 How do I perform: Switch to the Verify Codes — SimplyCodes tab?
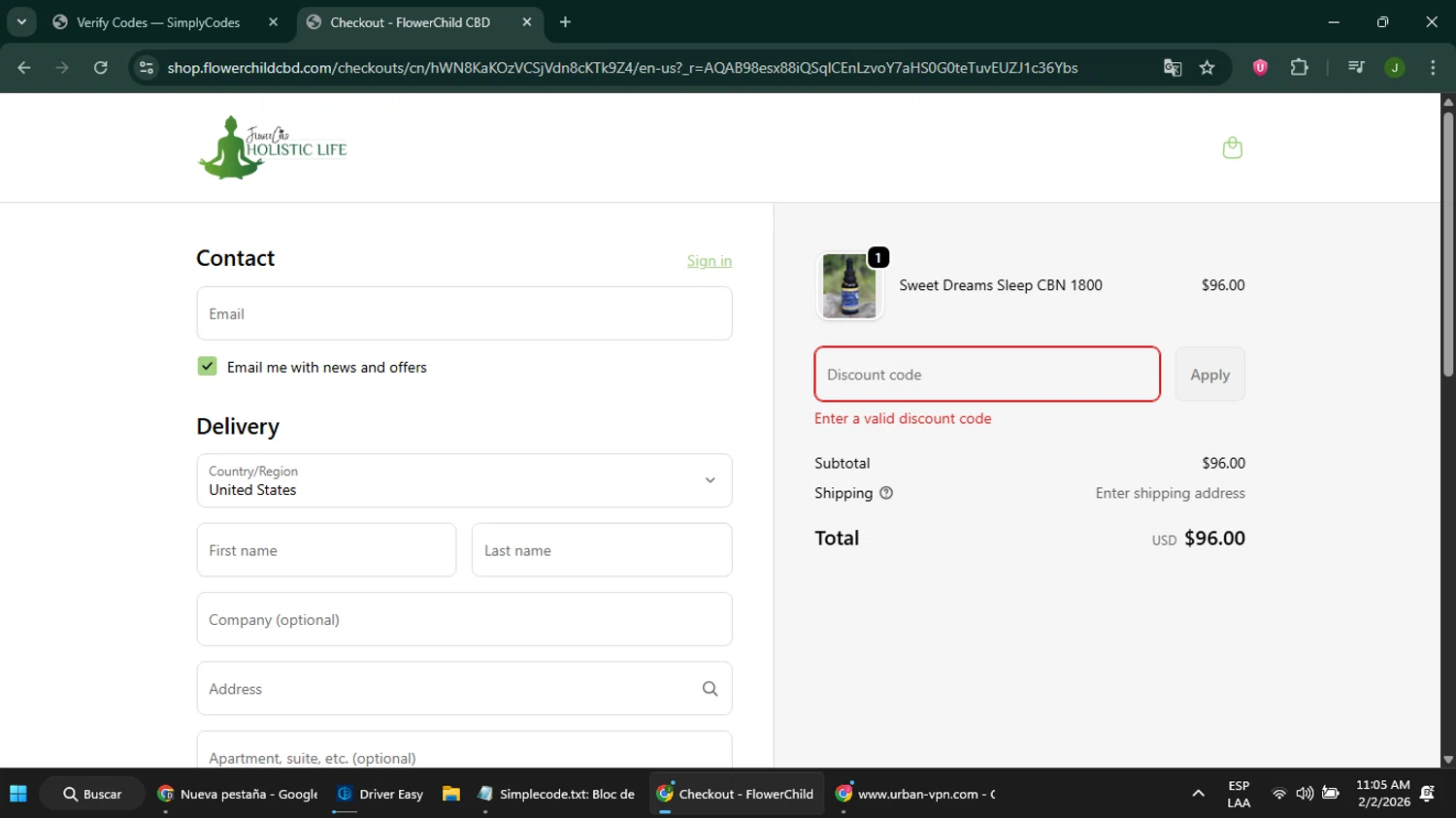158,22
